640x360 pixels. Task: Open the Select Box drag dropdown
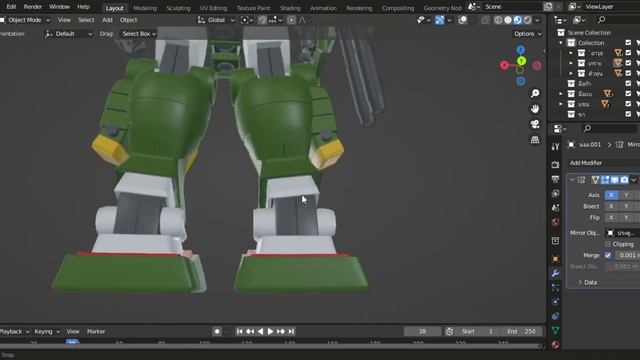[x=139, y=34]
